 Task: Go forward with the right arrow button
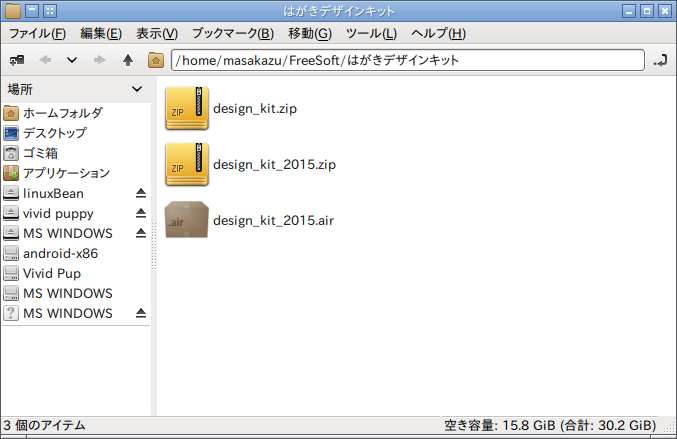pyautogui.click(x=100, y=60)
